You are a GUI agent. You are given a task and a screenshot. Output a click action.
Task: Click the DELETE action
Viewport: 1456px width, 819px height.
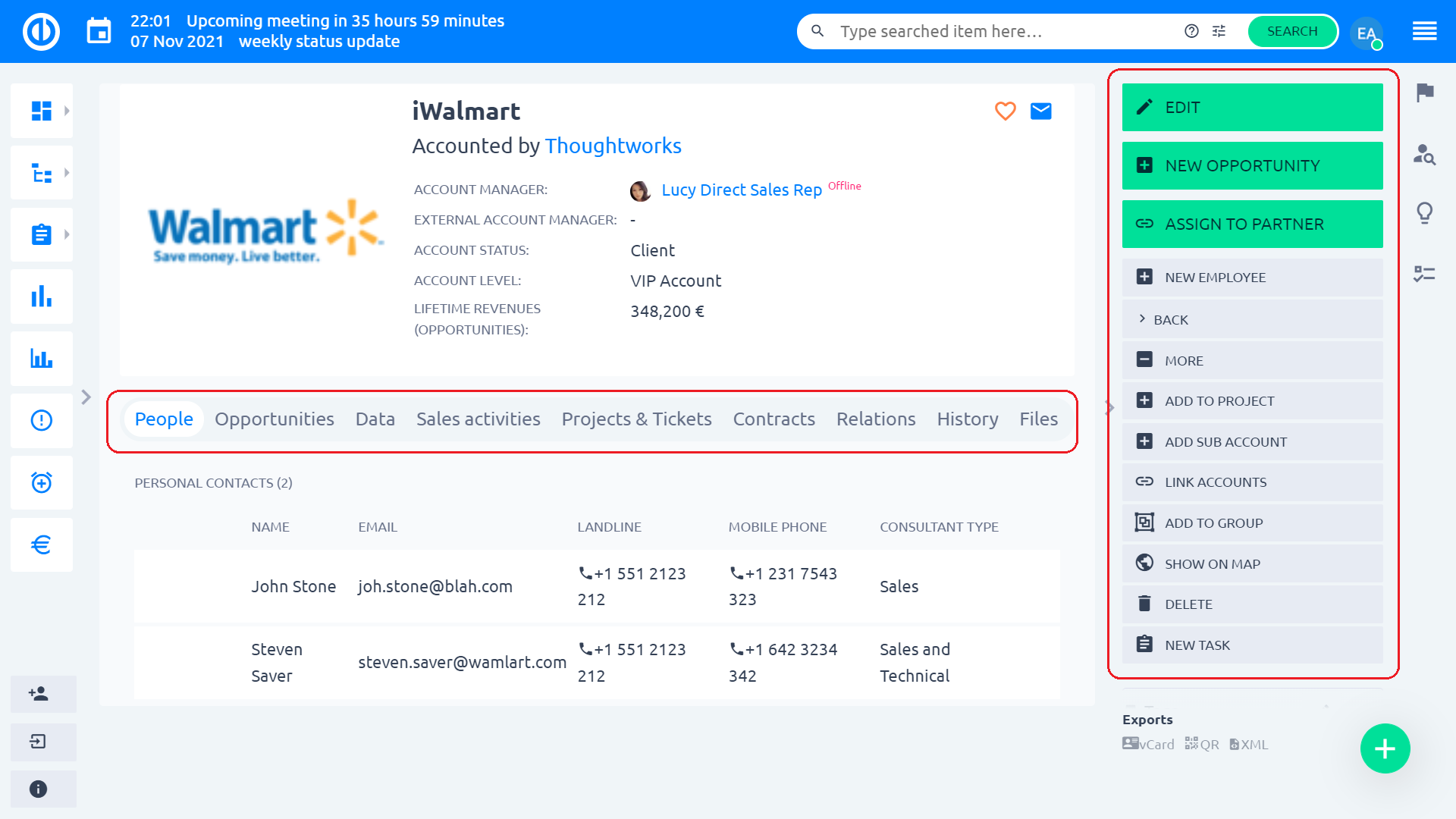tap(1252, 604)
